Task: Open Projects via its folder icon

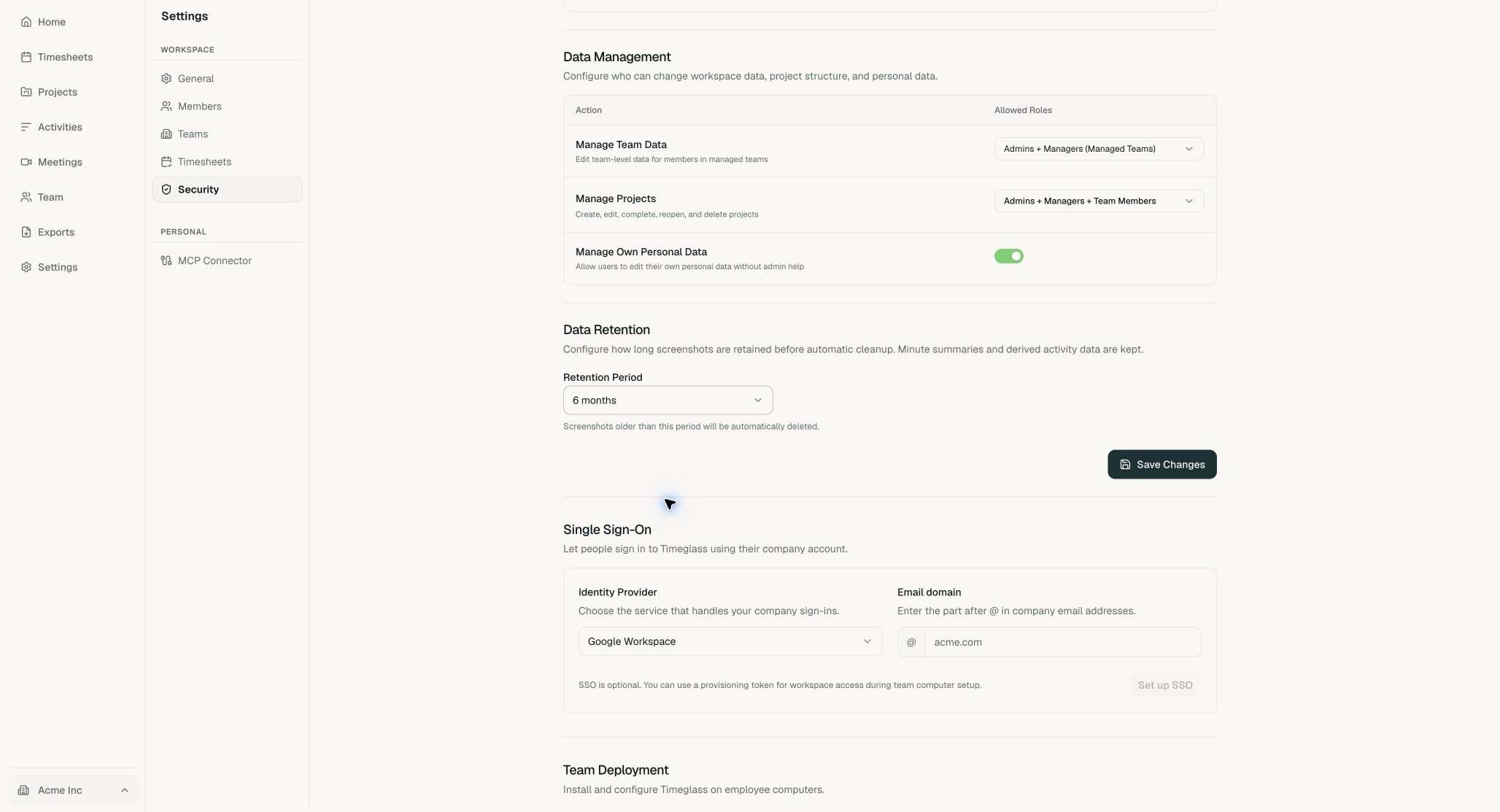Action: pyautogui.click(x=26, y=92)
